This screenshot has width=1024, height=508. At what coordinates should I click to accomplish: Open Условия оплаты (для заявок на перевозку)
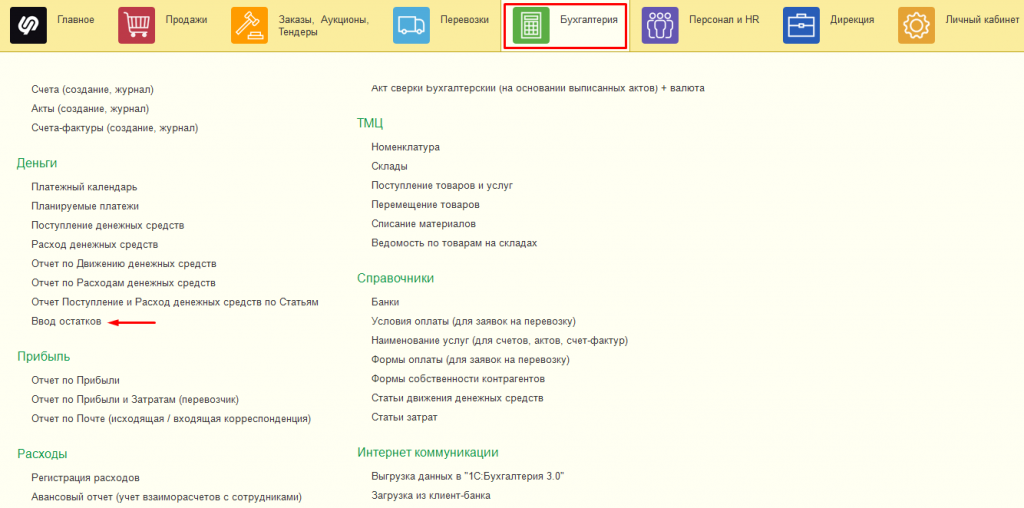(x=473, y=322)
